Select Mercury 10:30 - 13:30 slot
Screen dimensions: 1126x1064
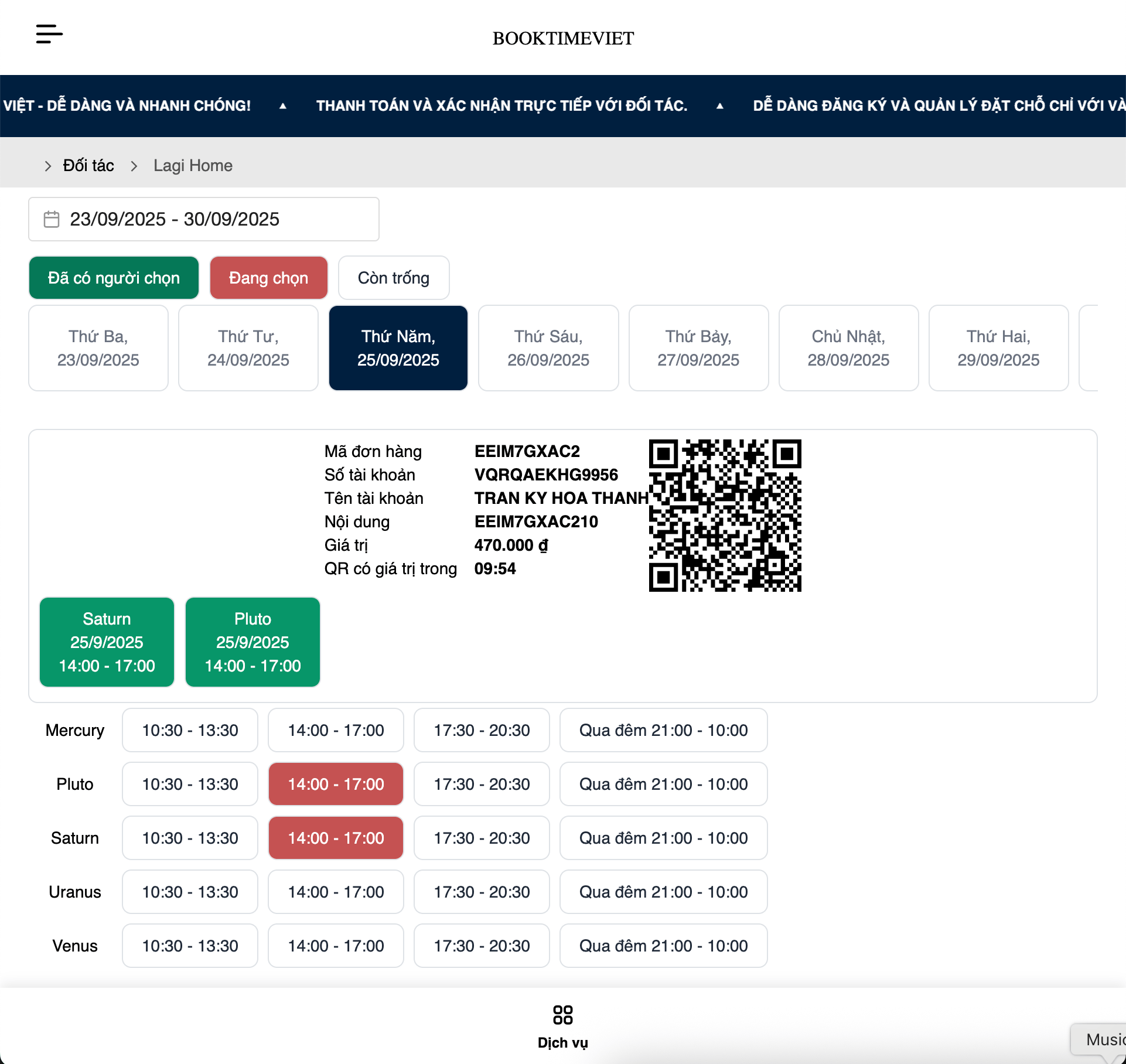pyautogui.click(x=190, y=730)
